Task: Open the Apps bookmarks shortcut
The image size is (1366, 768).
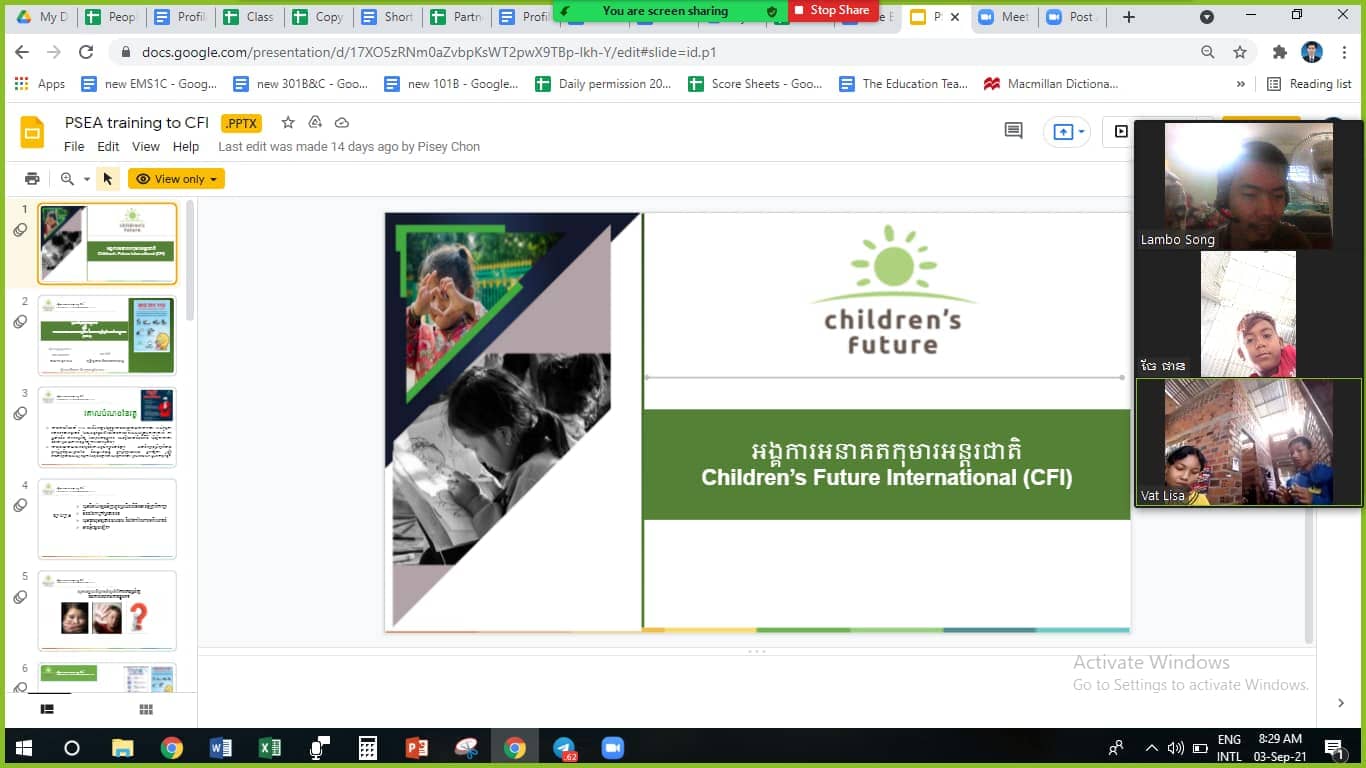Action: pos(40,84)
